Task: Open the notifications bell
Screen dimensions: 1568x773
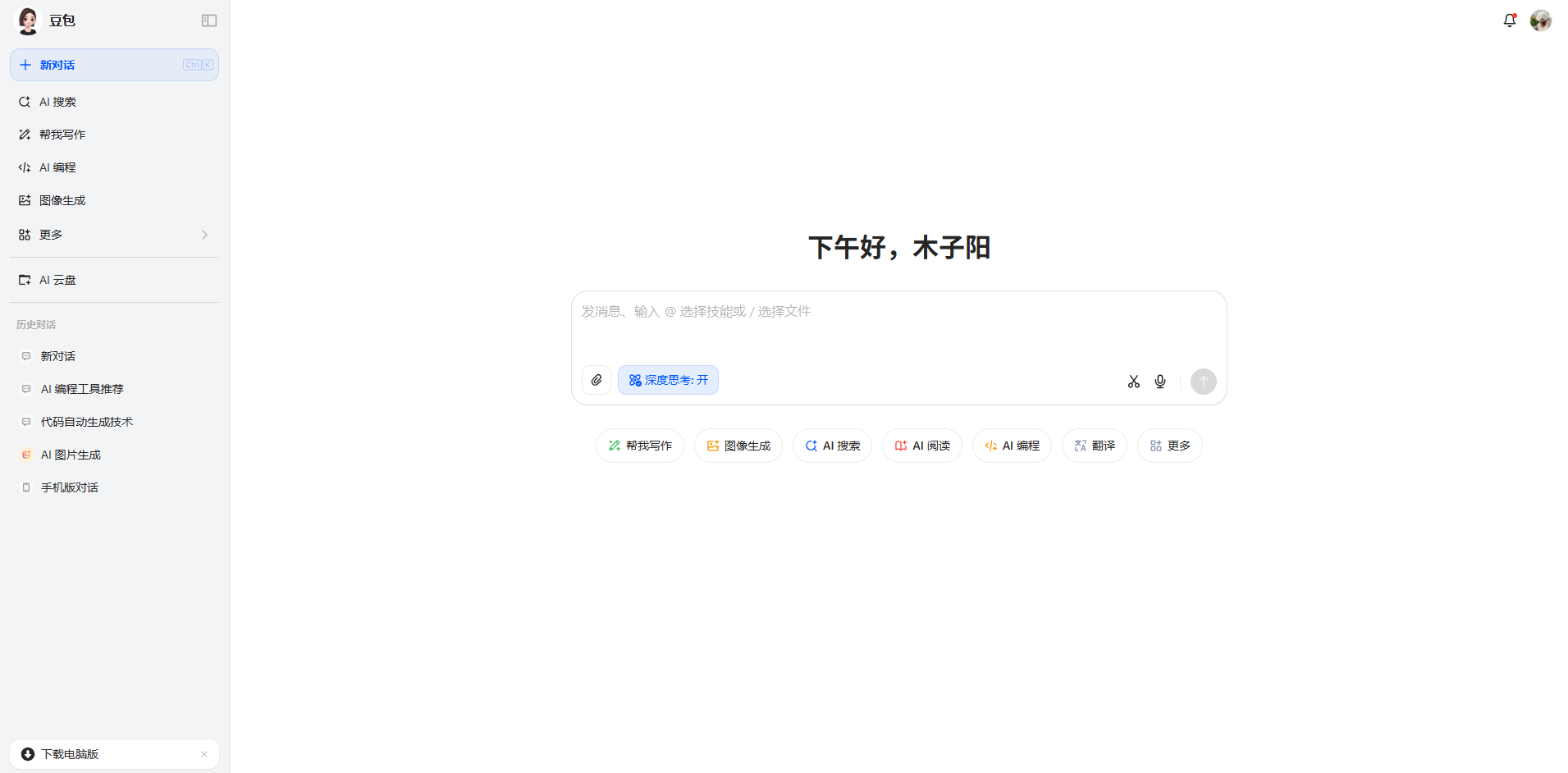Action: tap(1510, 21)
